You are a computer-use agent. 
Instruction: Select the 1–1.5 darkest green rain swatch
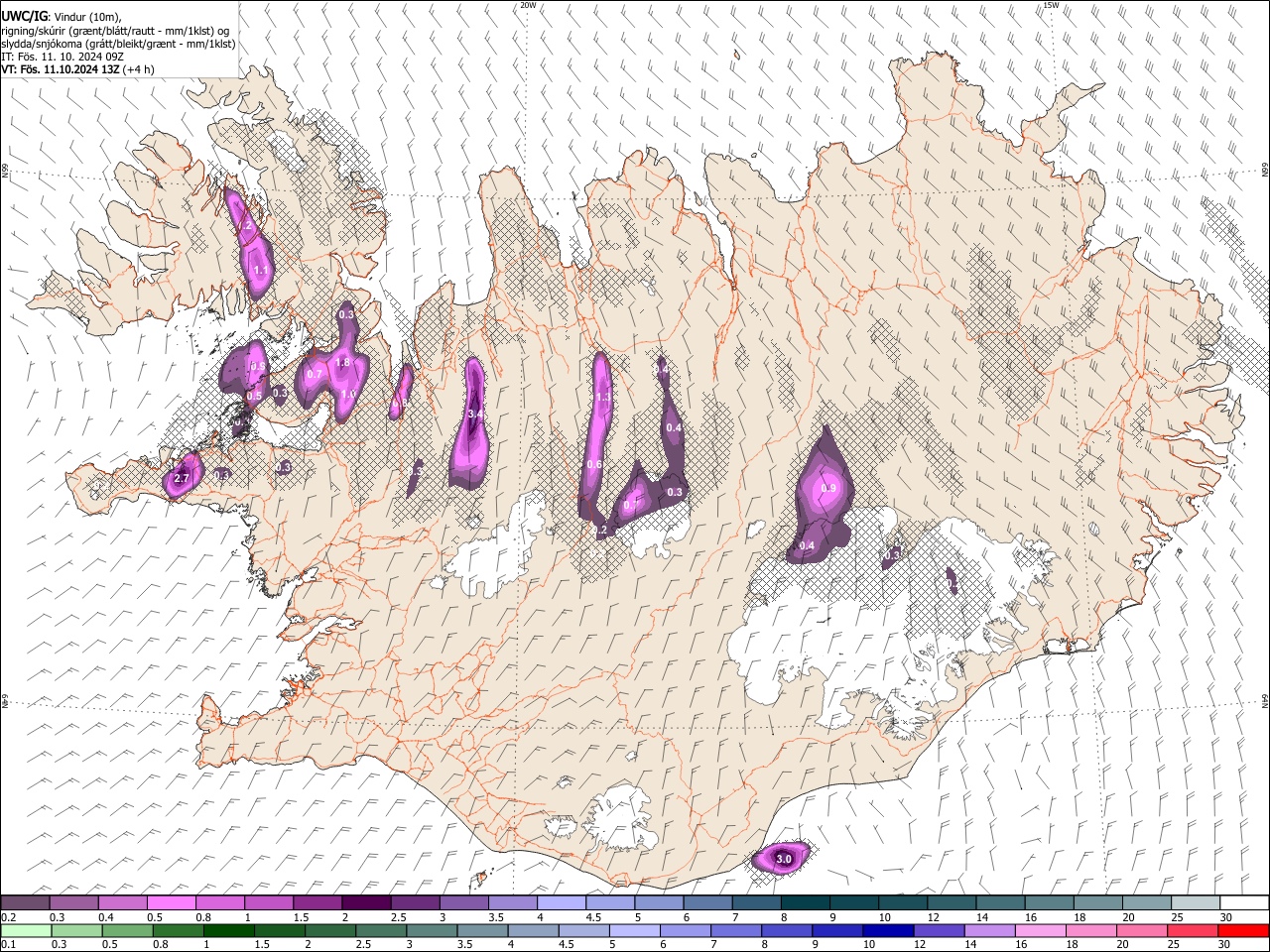[228, 930]
